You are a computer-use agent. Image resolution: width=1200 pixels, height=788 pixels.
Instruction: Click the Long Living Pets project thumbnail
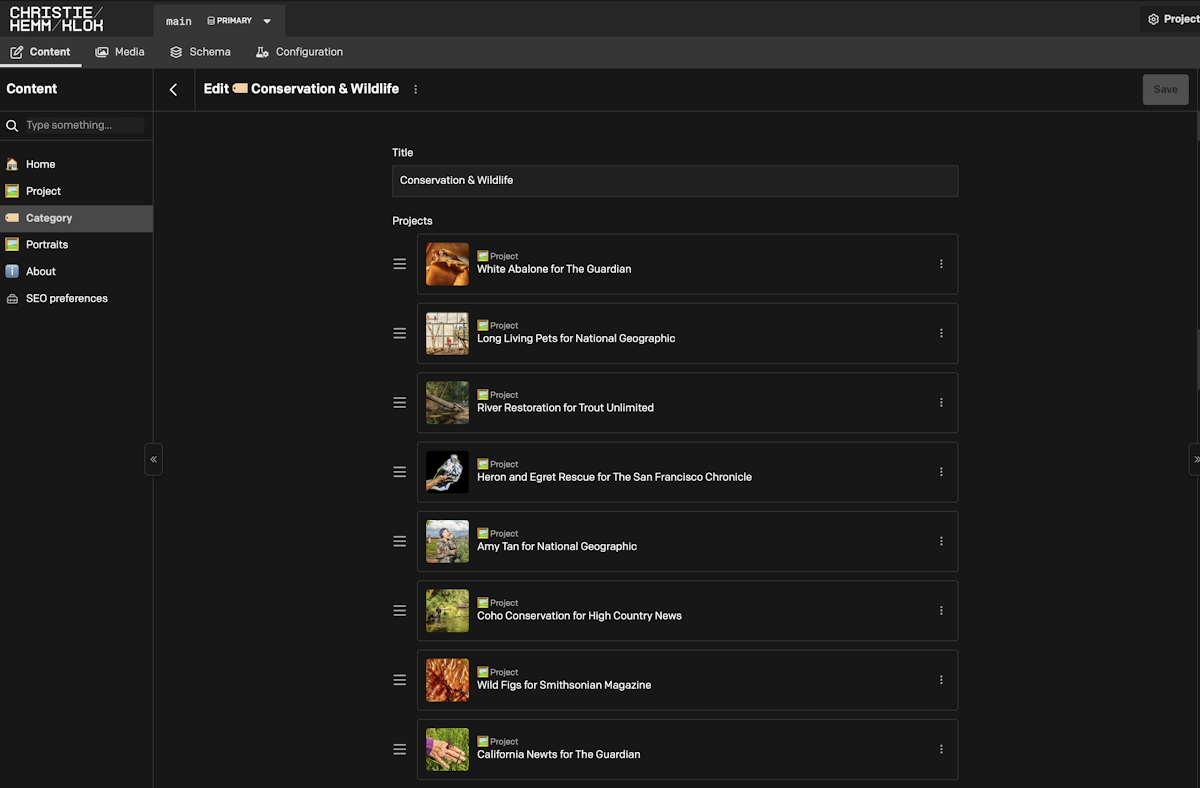(447, 334)
